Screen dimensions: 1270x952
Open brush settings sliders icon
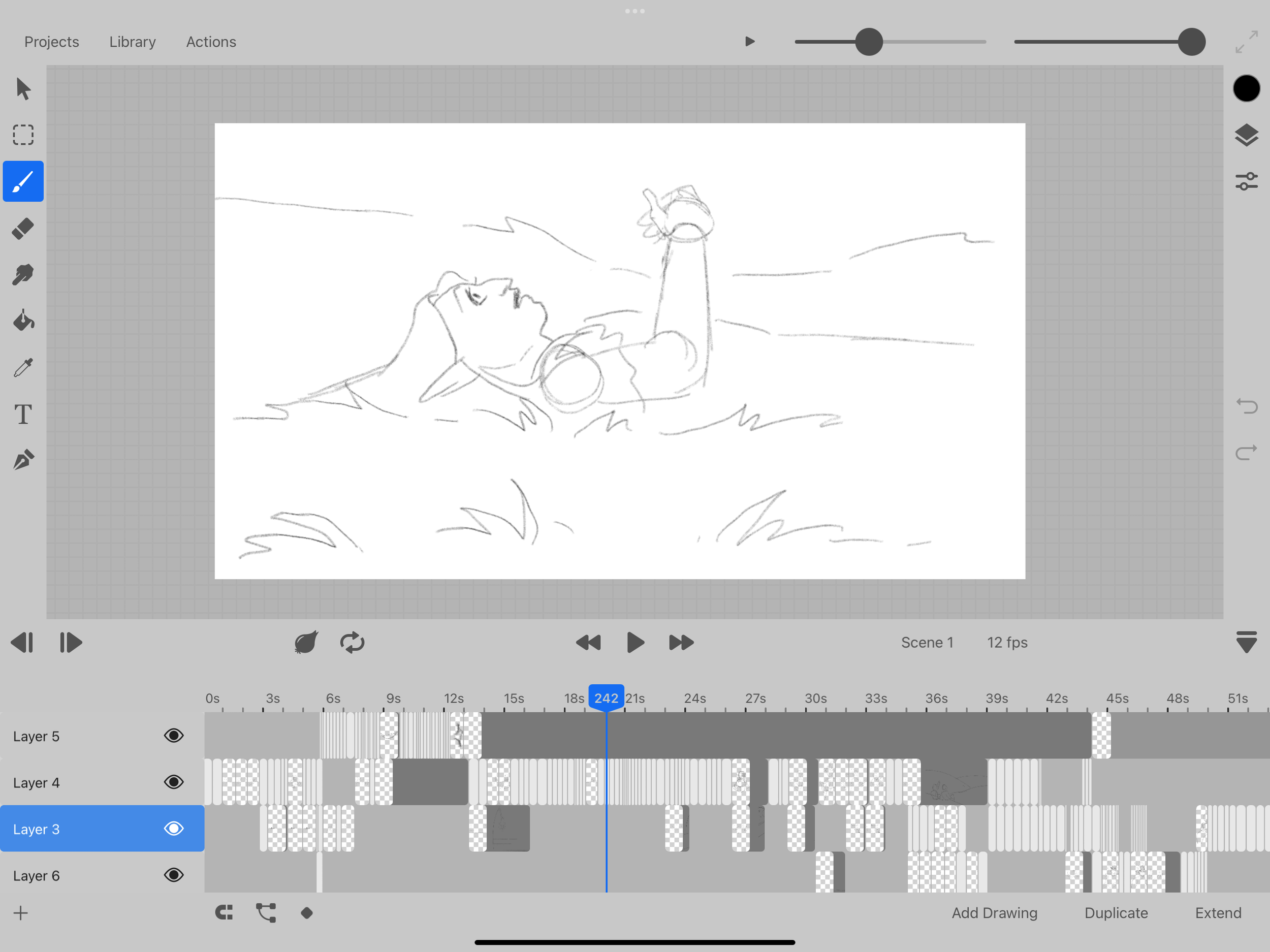click(1246, 181)
